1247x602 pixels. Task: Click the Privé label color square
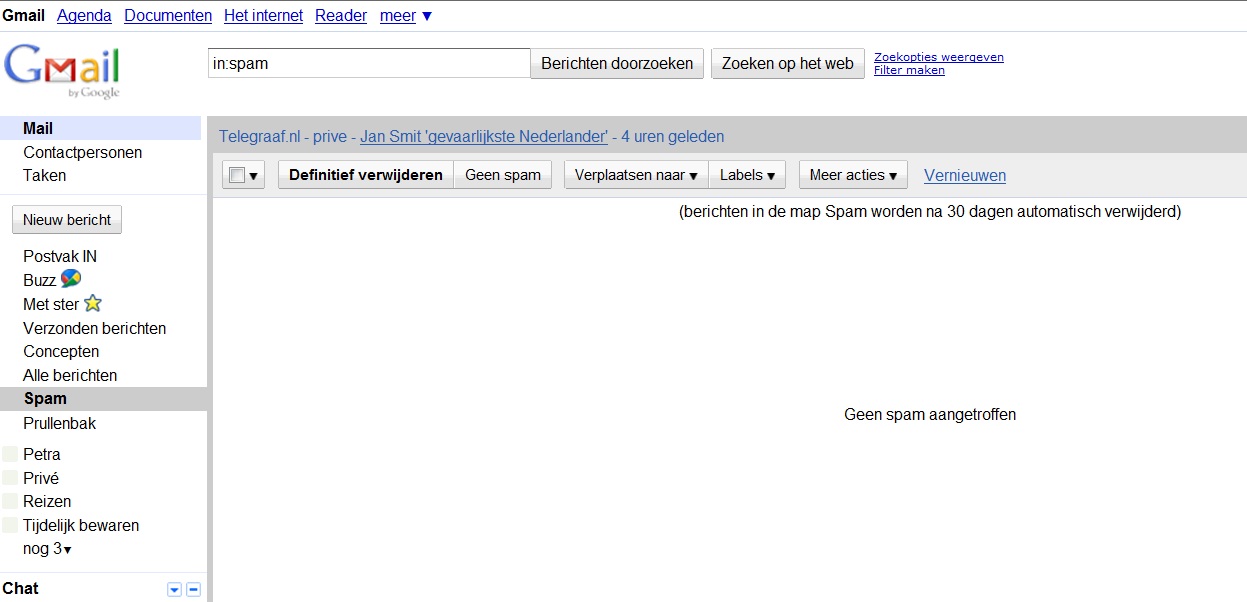(x=10, y=478)
